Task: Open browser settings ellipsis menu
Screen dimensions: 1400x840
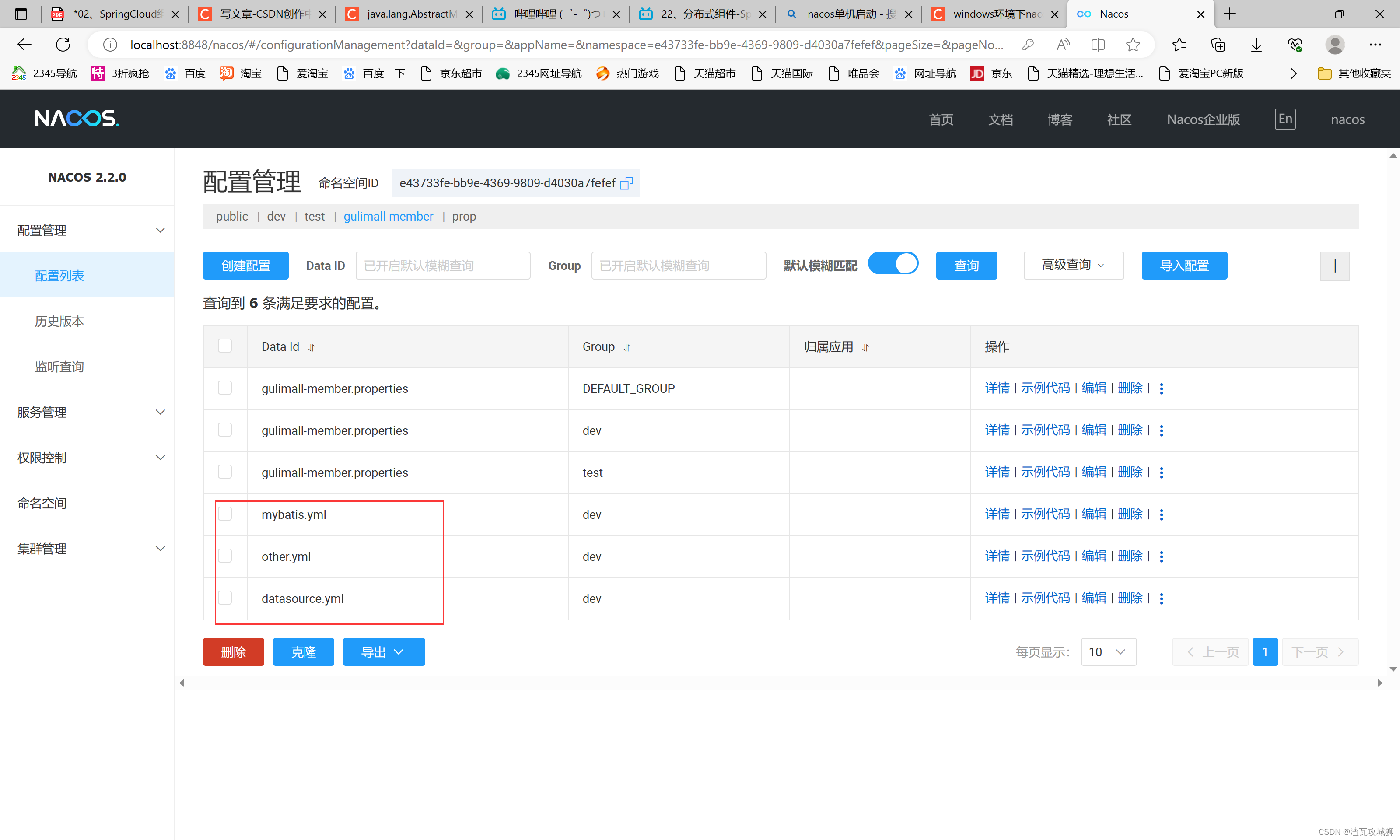Action: pyautogui.click(x=1375, y=44)
